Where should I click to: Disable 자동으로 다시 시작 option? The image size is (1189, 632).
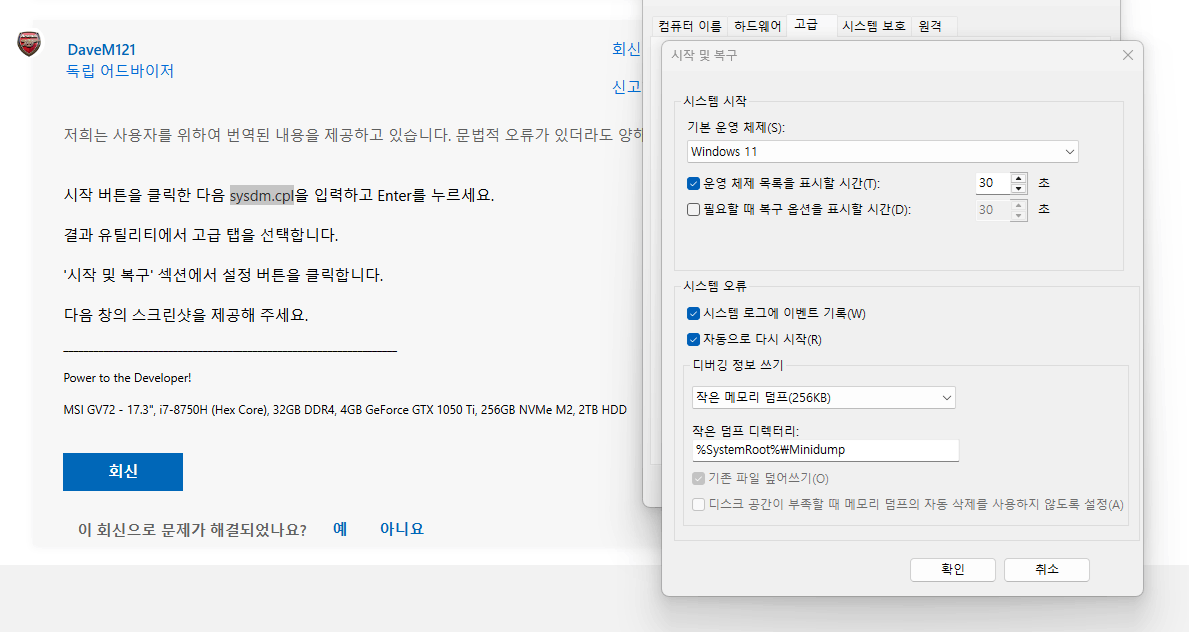[693, 339]
